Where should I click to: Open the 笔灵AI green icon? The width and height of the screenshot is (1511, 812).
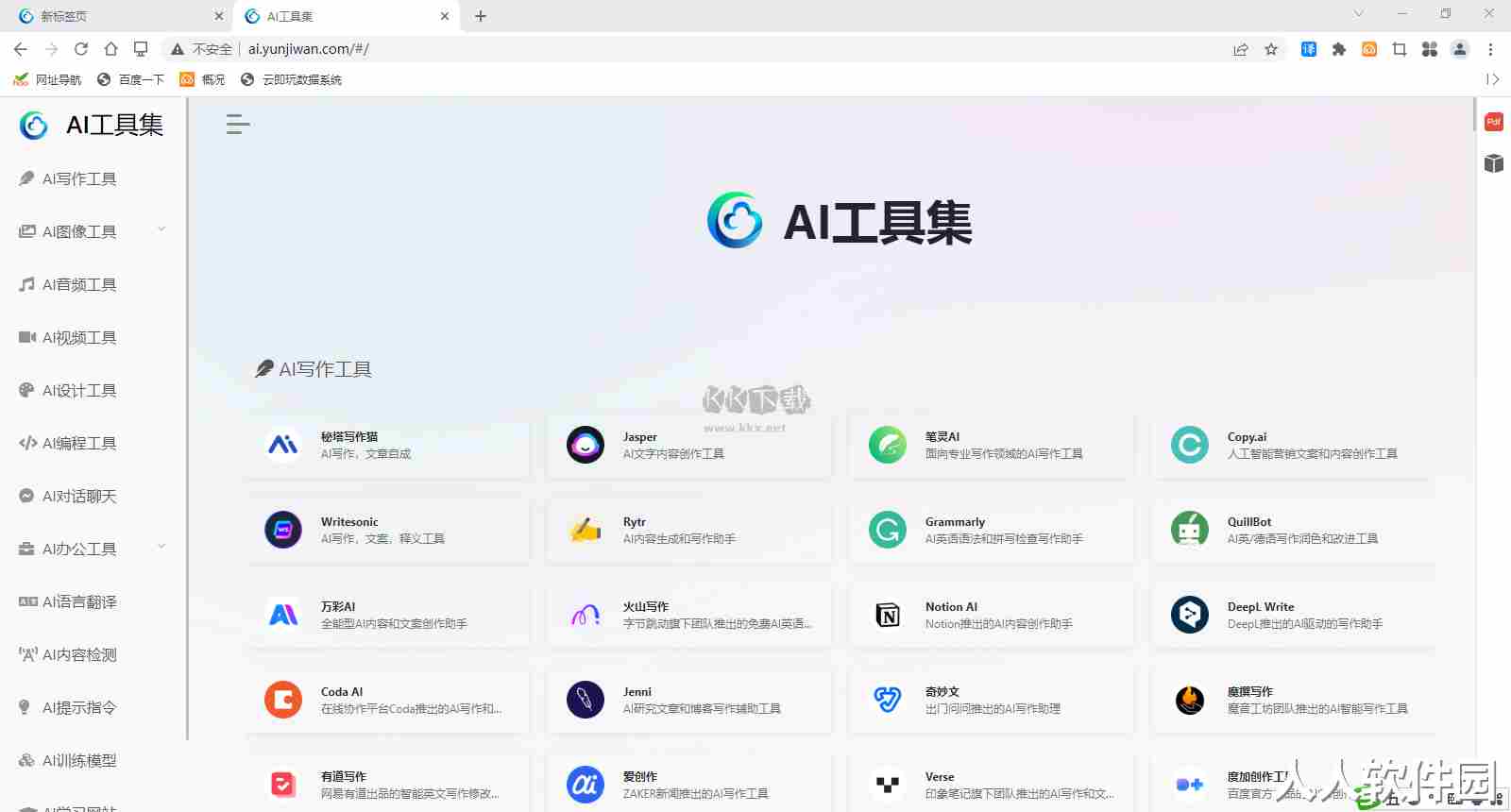click(x=888, y=445)
